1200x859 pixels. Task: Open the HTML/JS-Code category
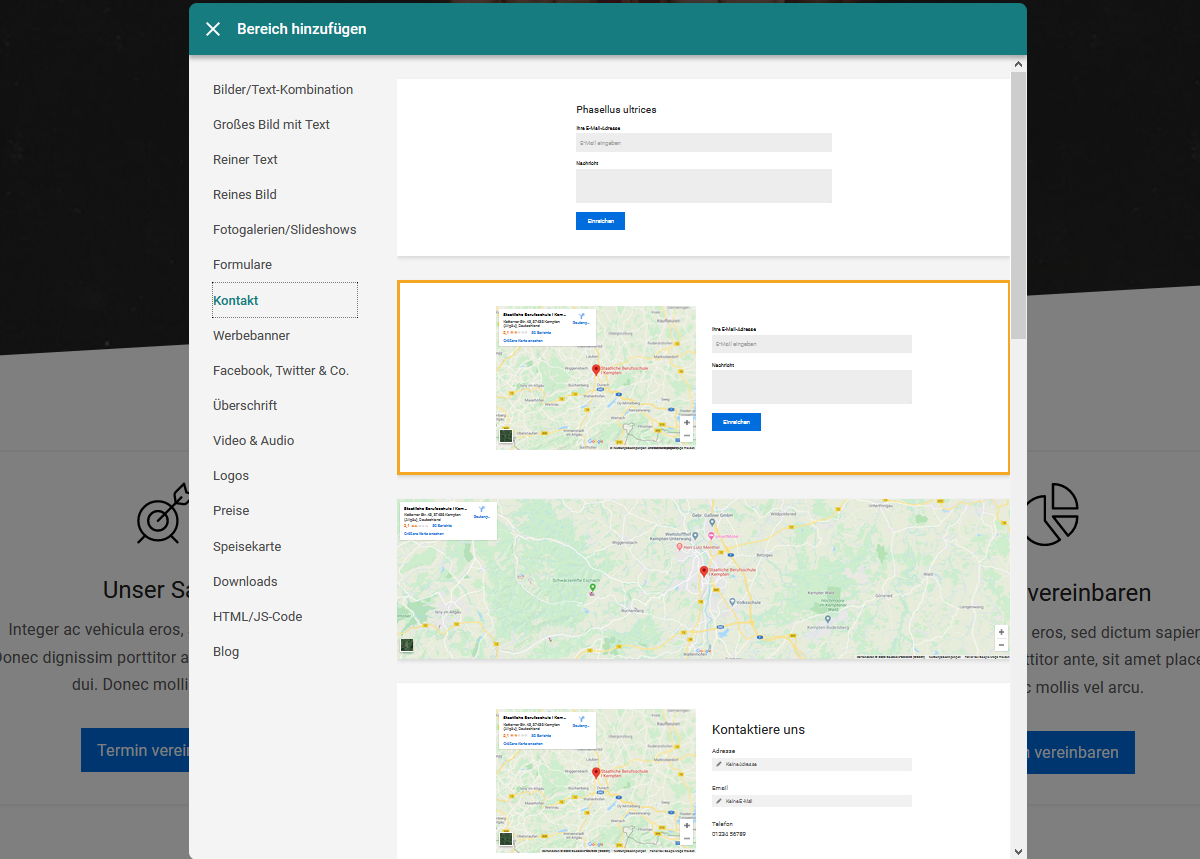[257, 617]
